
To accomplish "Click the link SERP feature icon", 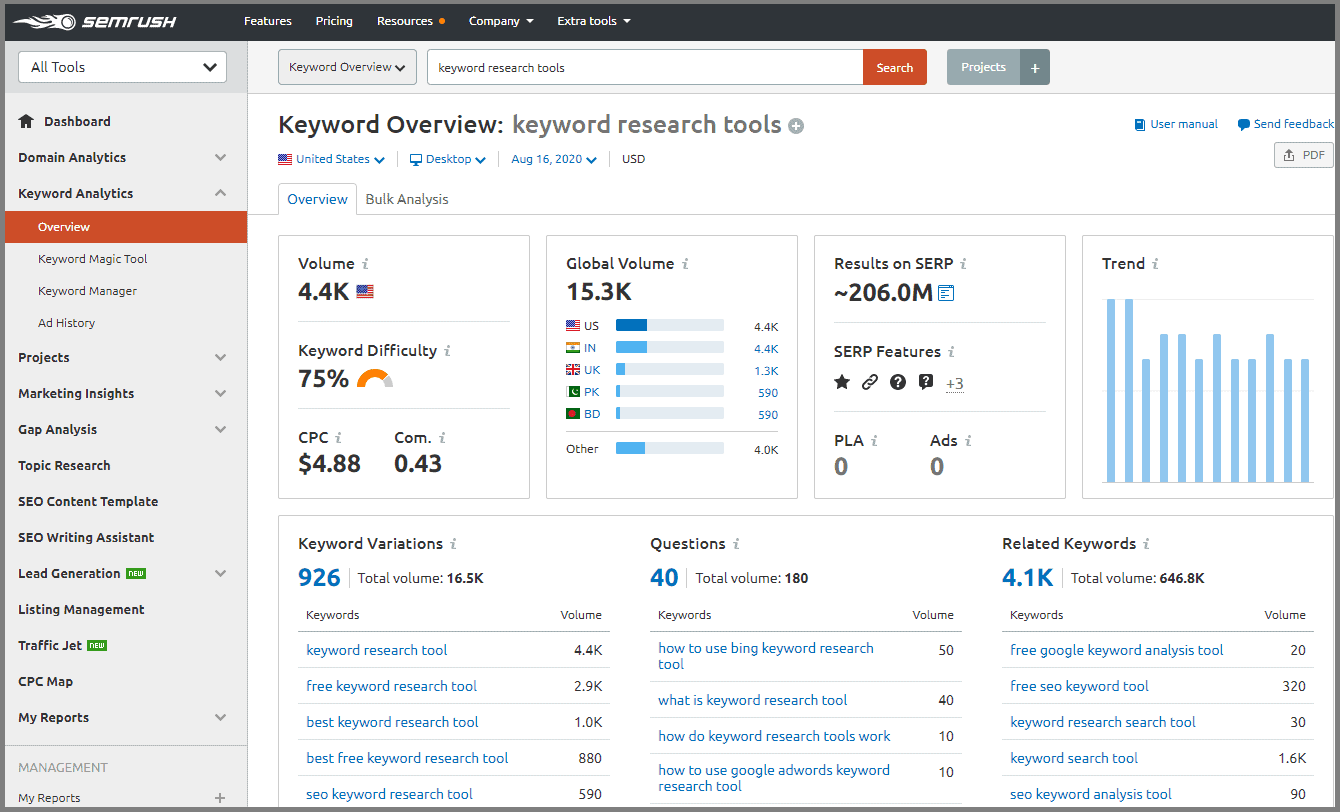I will point(870,382).
